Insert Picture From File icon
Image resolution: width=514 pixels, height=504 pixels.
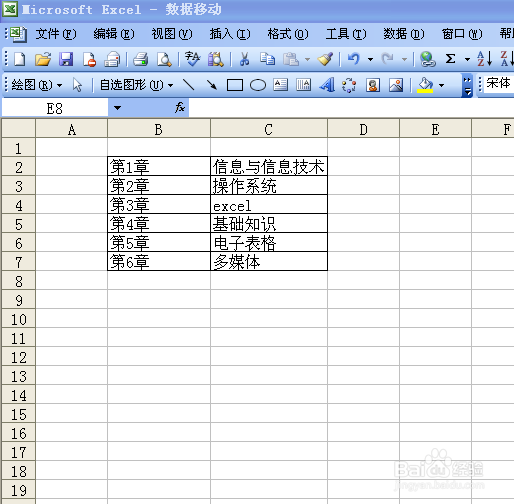[x=396, y=85]
